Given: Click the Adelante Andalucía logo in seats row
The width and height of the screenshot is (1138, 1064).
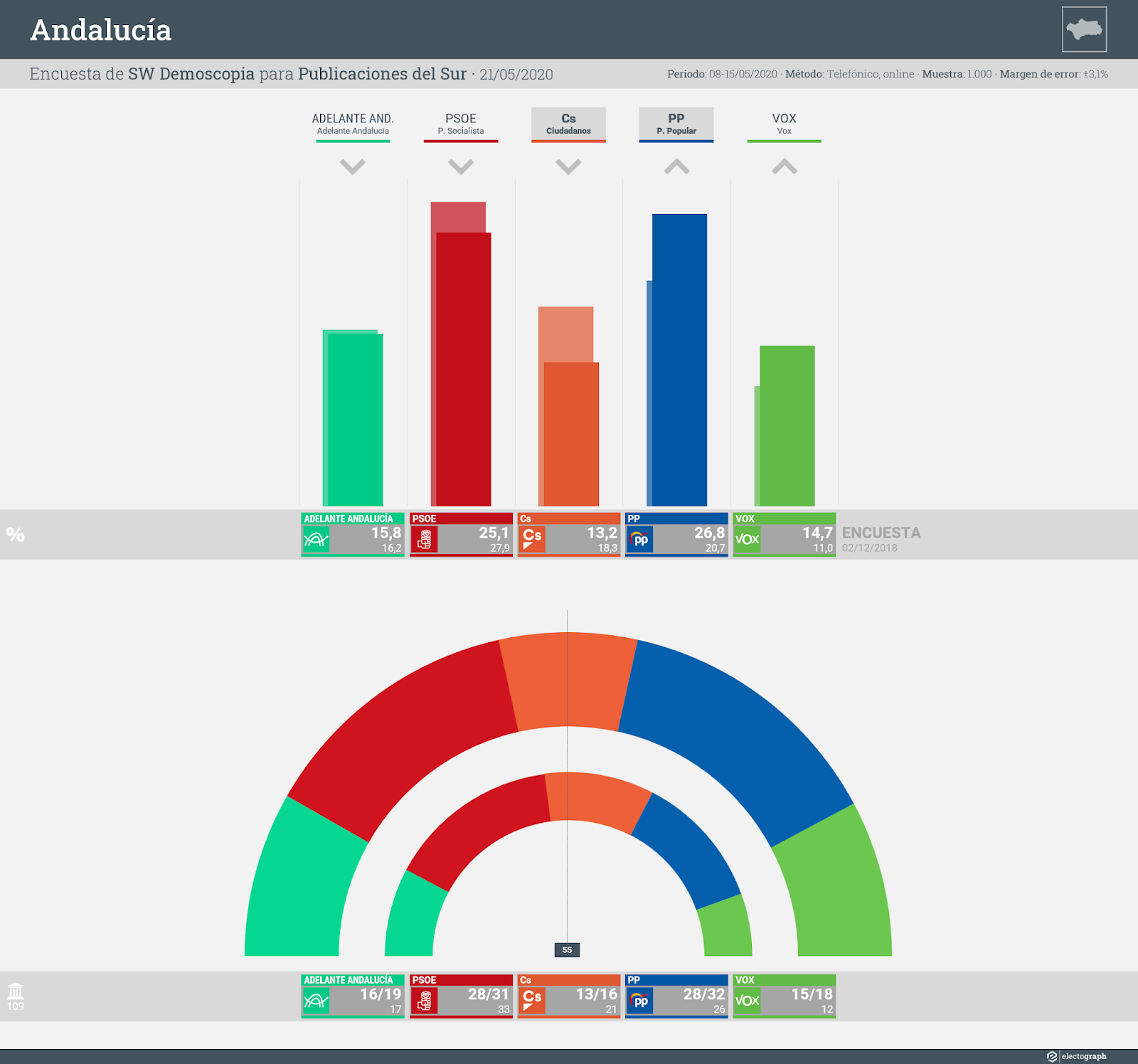Looking at the screenshot, I should click(316, 1001).
